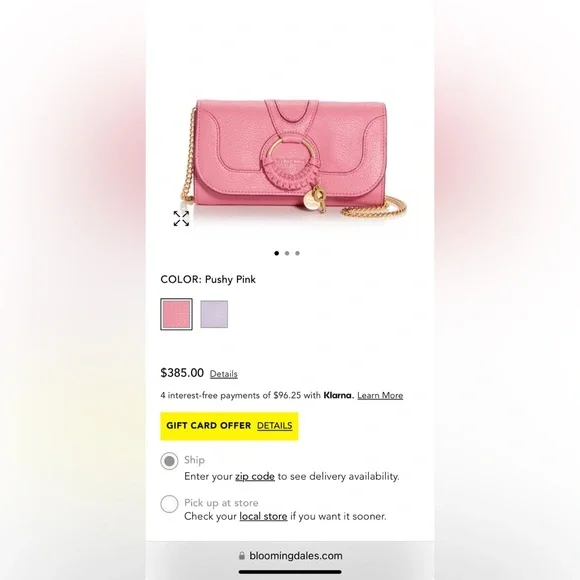Click the Pick up at store label
The image size is (580, 580).
click(221, 503)
